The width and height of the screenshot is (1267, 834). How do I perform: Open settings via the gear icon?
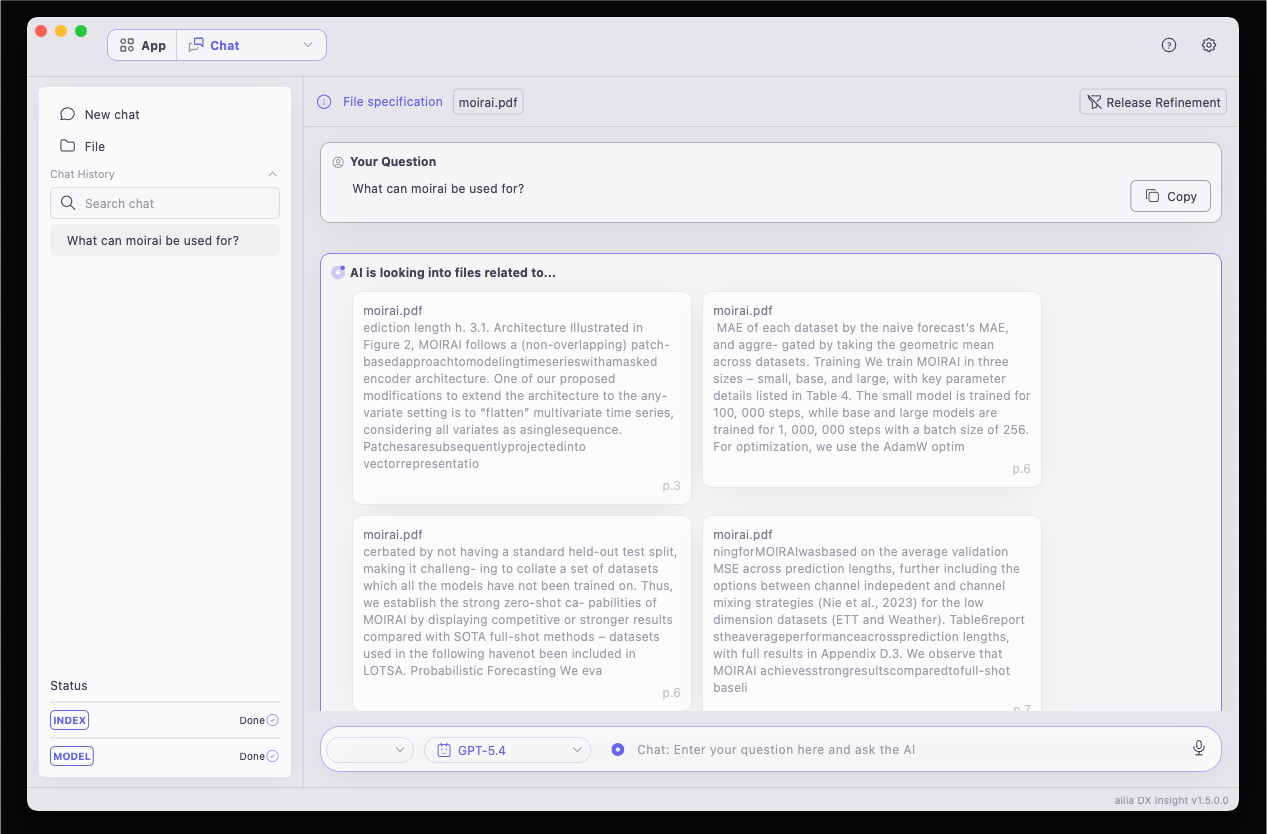pyautogui.click(x=1209, y=45)
